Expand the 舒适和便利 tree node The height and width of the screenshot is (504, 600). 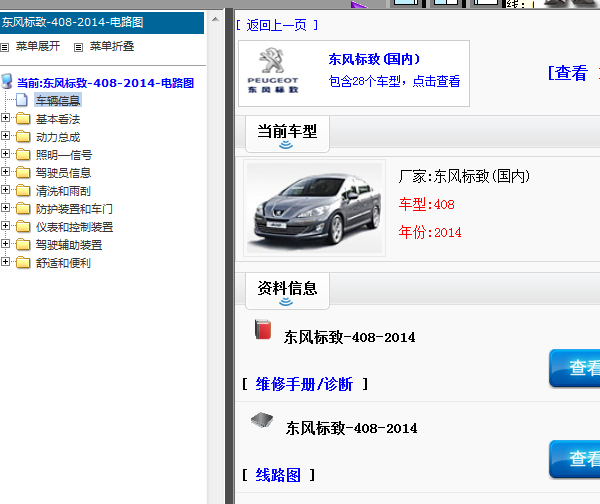(x=5, y=261)
